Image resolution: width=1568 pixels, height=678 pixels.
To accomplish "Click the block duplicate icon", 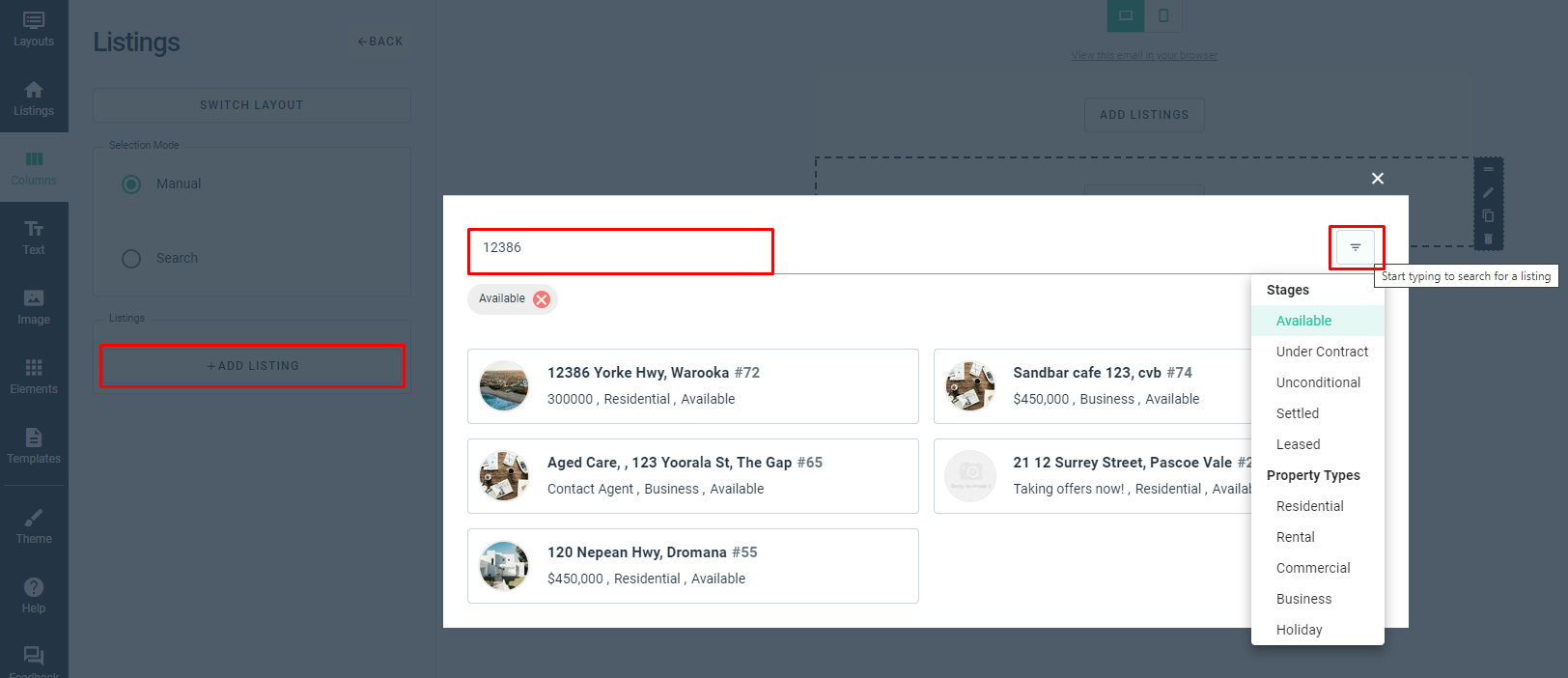I will (1488, 215).
